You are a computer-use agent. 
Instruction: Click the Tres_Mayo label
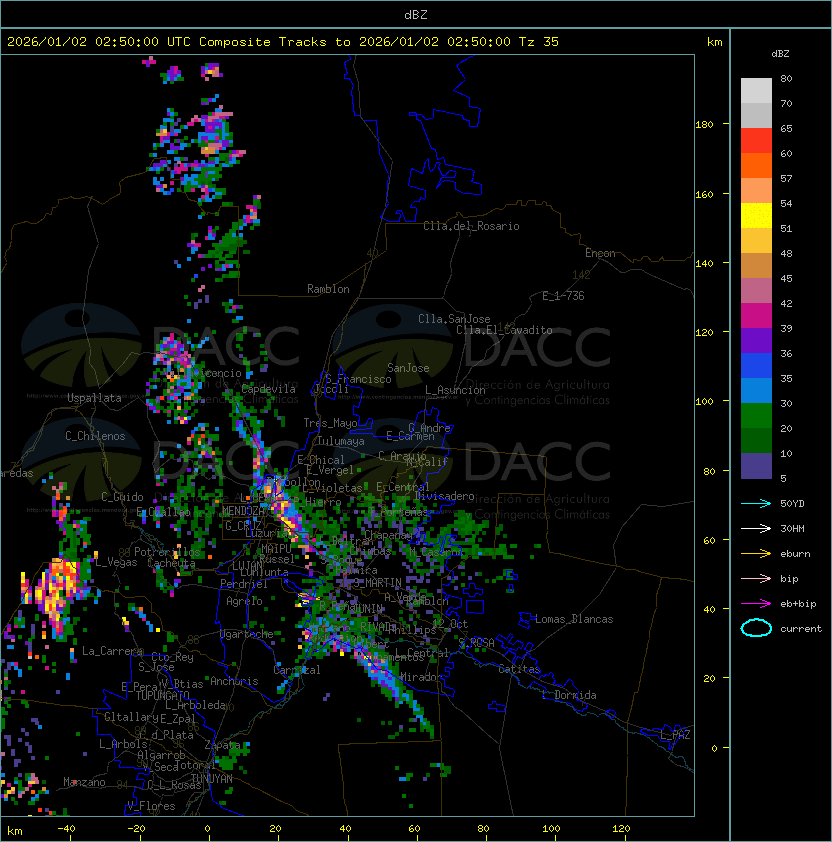[330, 423]
